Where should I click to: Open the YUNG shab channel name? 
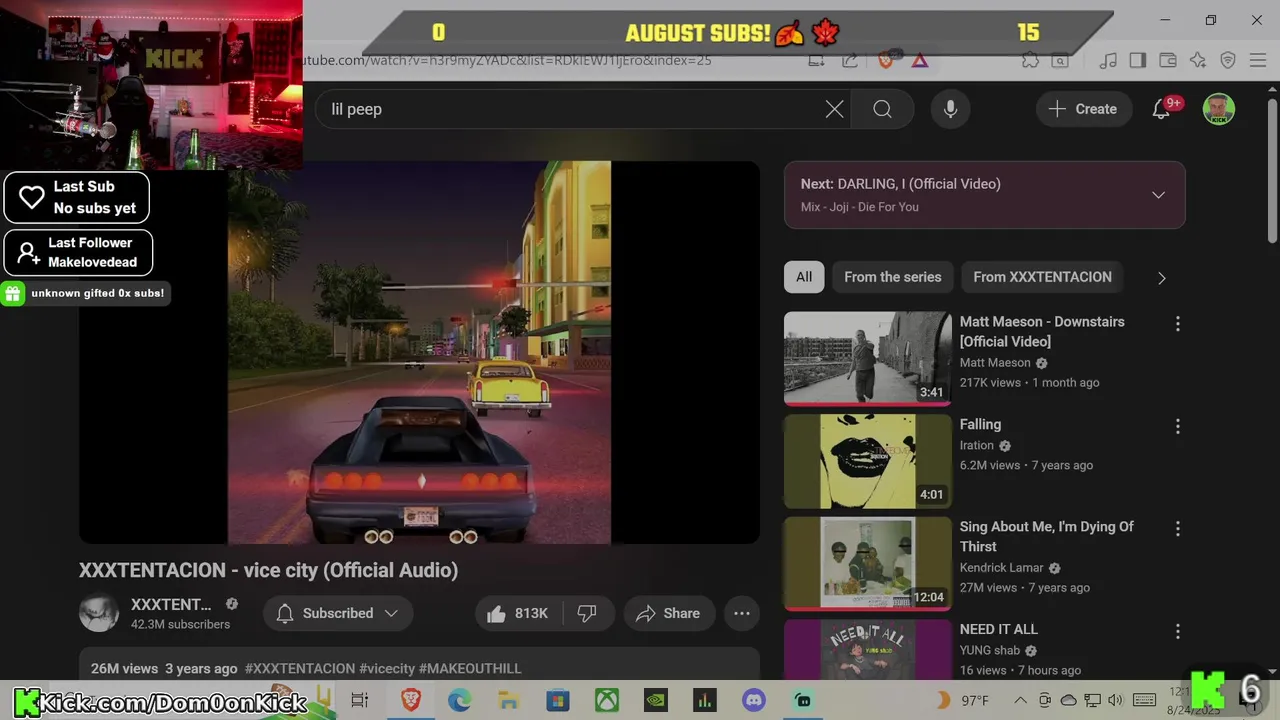coord(991,650)
